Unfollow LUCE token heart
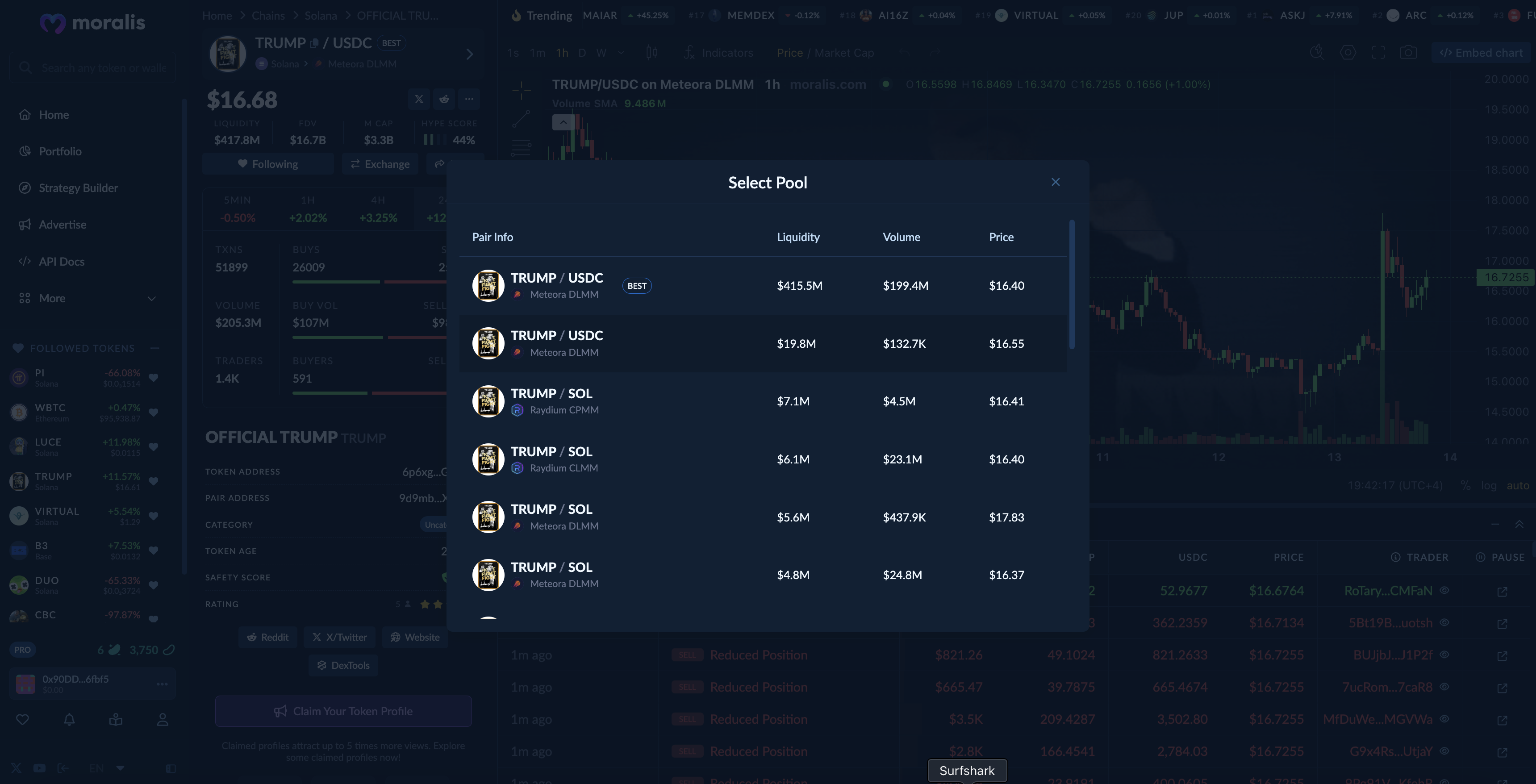Image resolution: width=1536 pixels, height=784 pixels. point(153,446)
